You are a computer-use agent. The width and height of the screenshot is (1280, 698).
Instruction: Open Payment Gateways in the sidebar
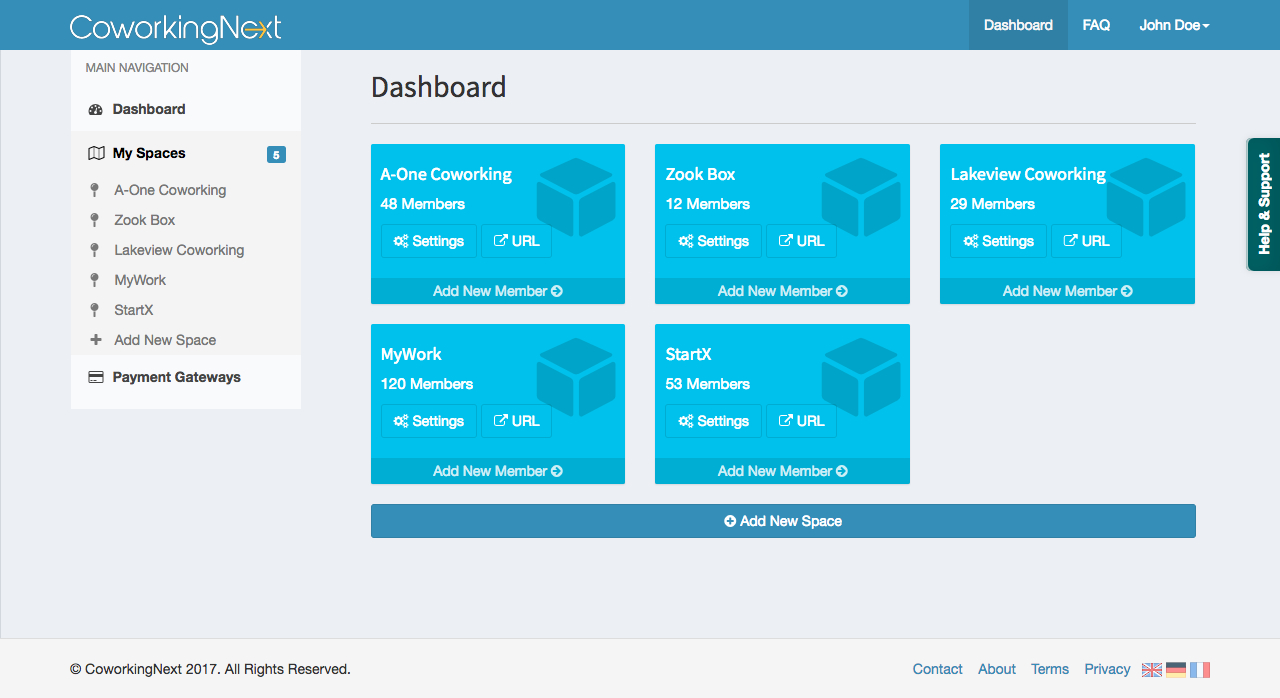(x=186, y=377)
